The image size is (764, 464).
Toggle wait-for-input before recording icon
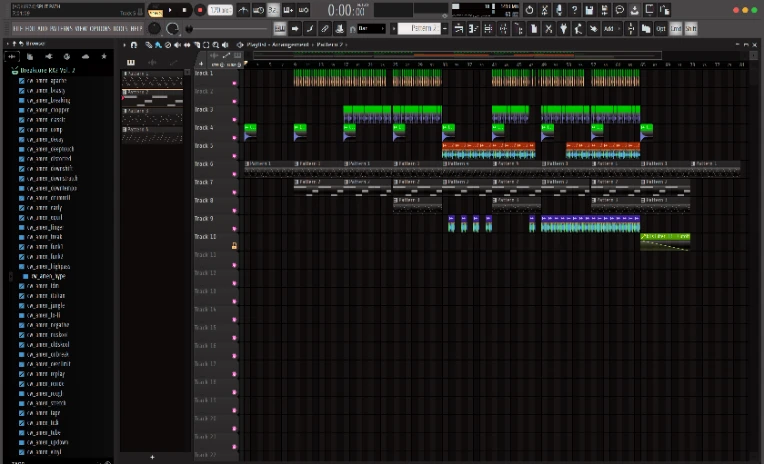(x=258, y=10)
